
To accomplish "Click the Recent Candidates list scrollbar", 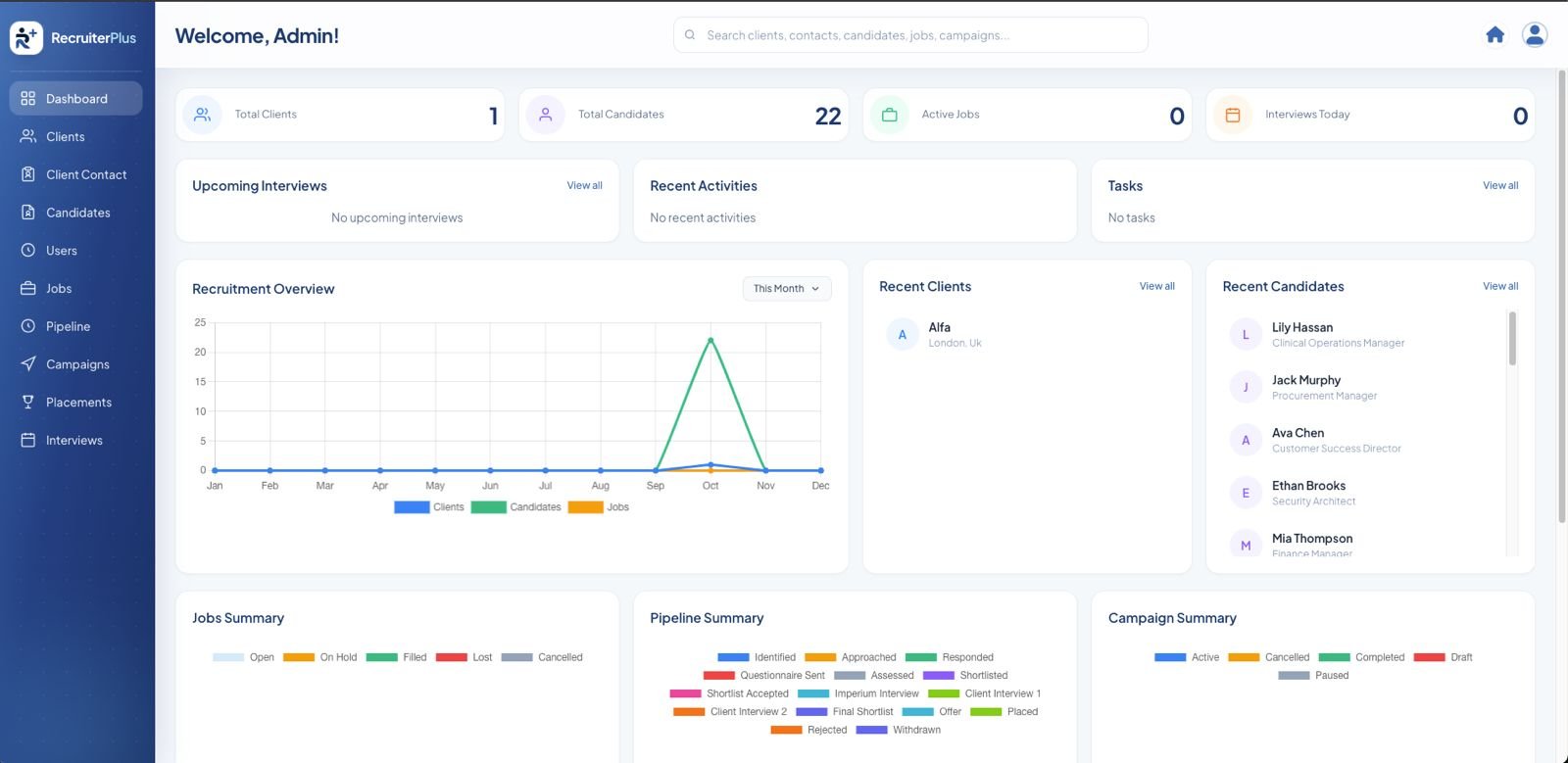I will pyautogui.click(x=1512, y=338).
